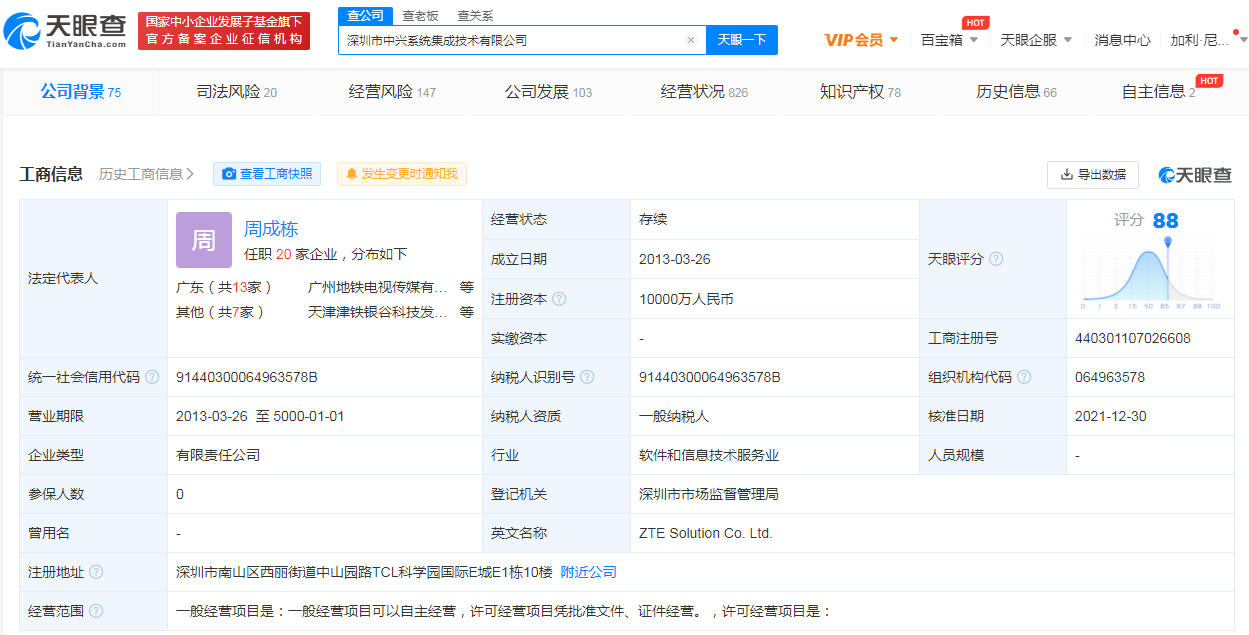
Task: Click the 发生变更时通知我 bell button
Action: coord(401,174)
